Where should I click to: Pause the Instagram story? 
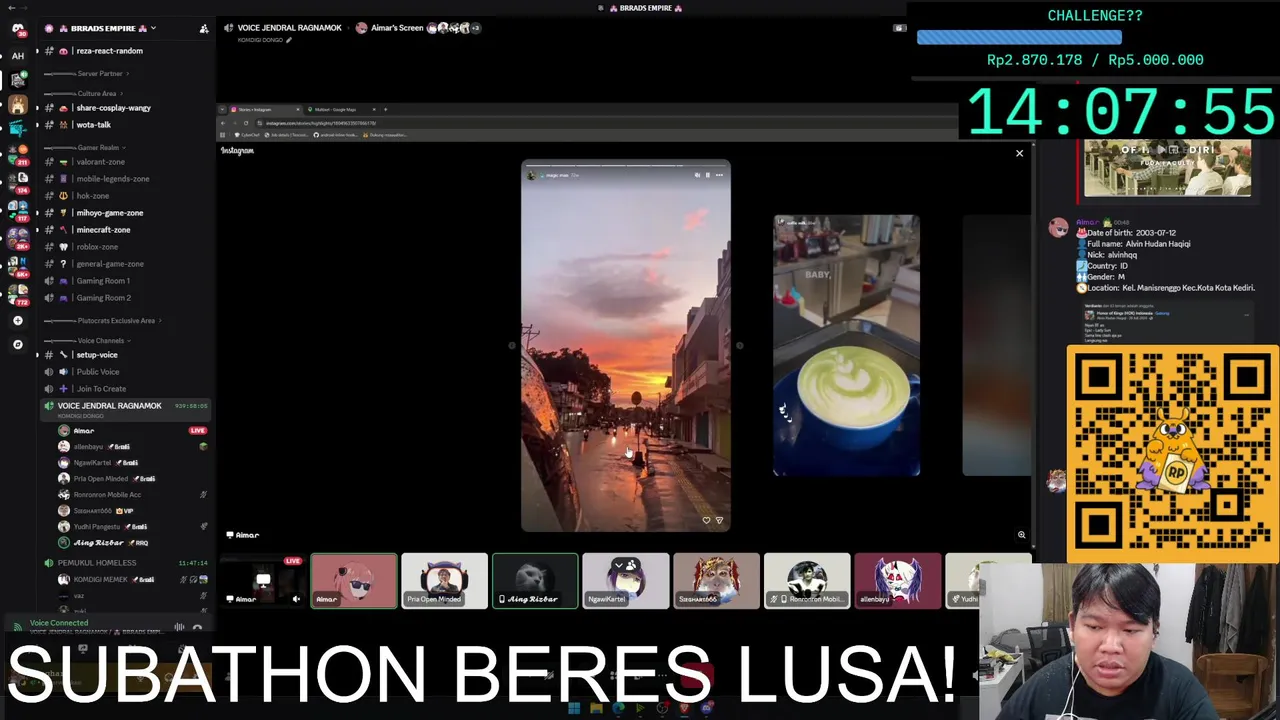tap(707, 175)
